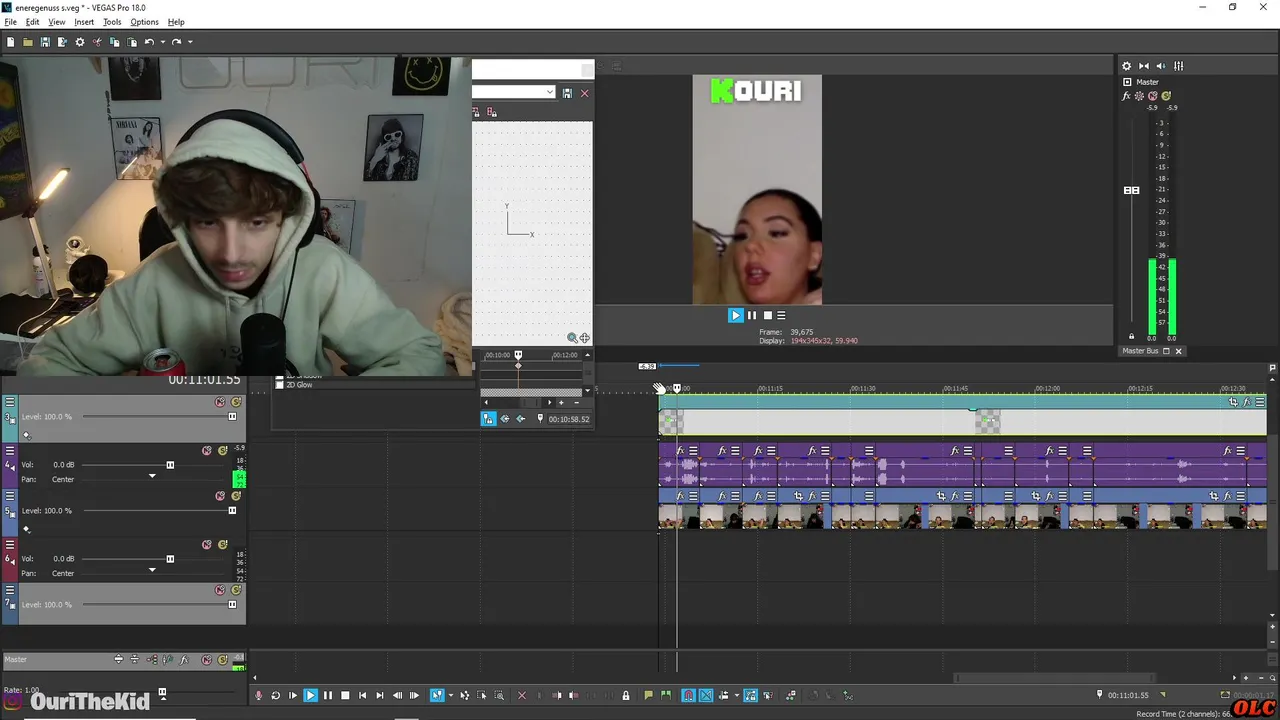
Task: Click track 4 volume slider handle
Action: click(x=170, y=465)
